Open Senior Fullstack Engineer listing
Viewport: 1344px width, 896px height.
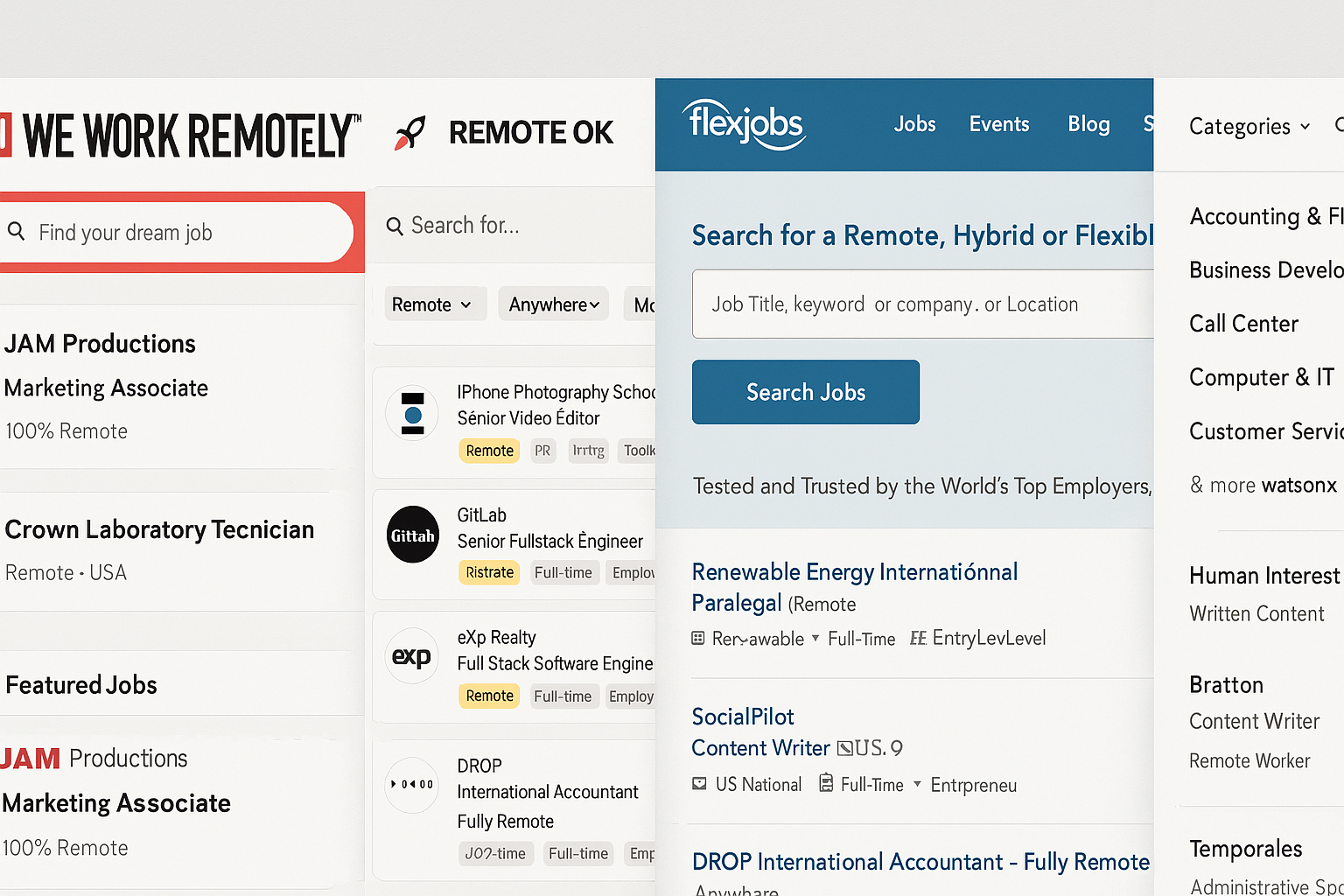(549, 541)
